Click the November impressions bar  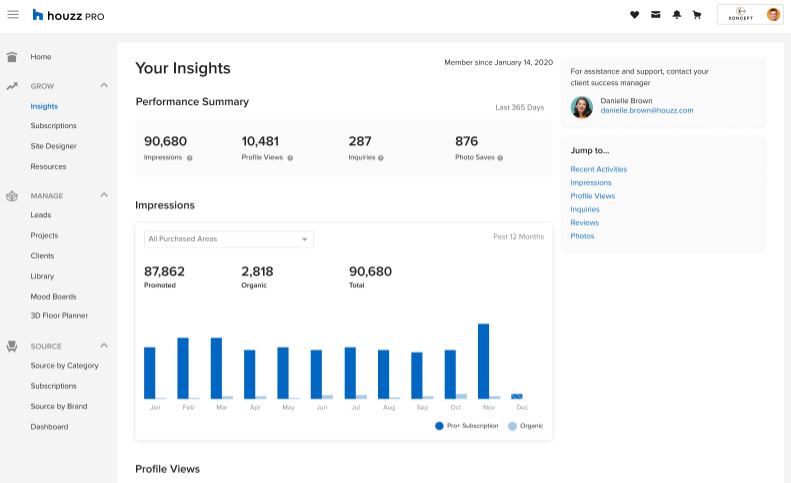coord(483,361)
